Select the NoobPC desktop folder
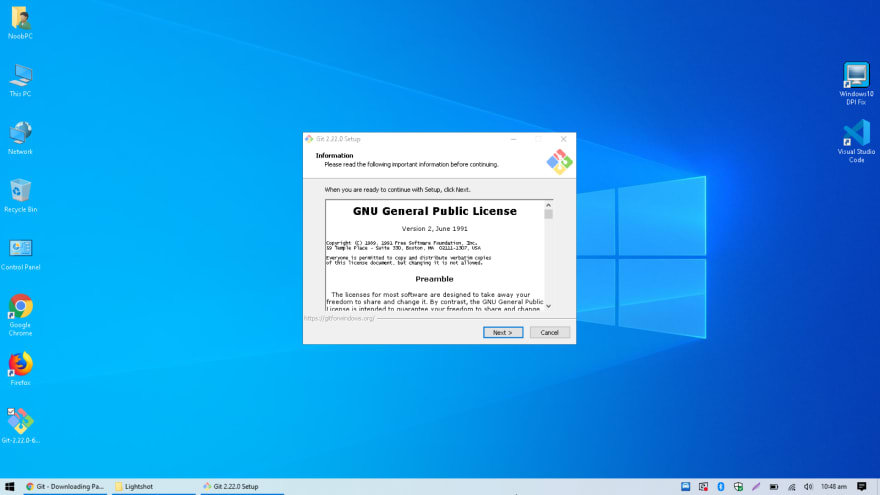Screen dimensions: 880x495 coord(20,23)
